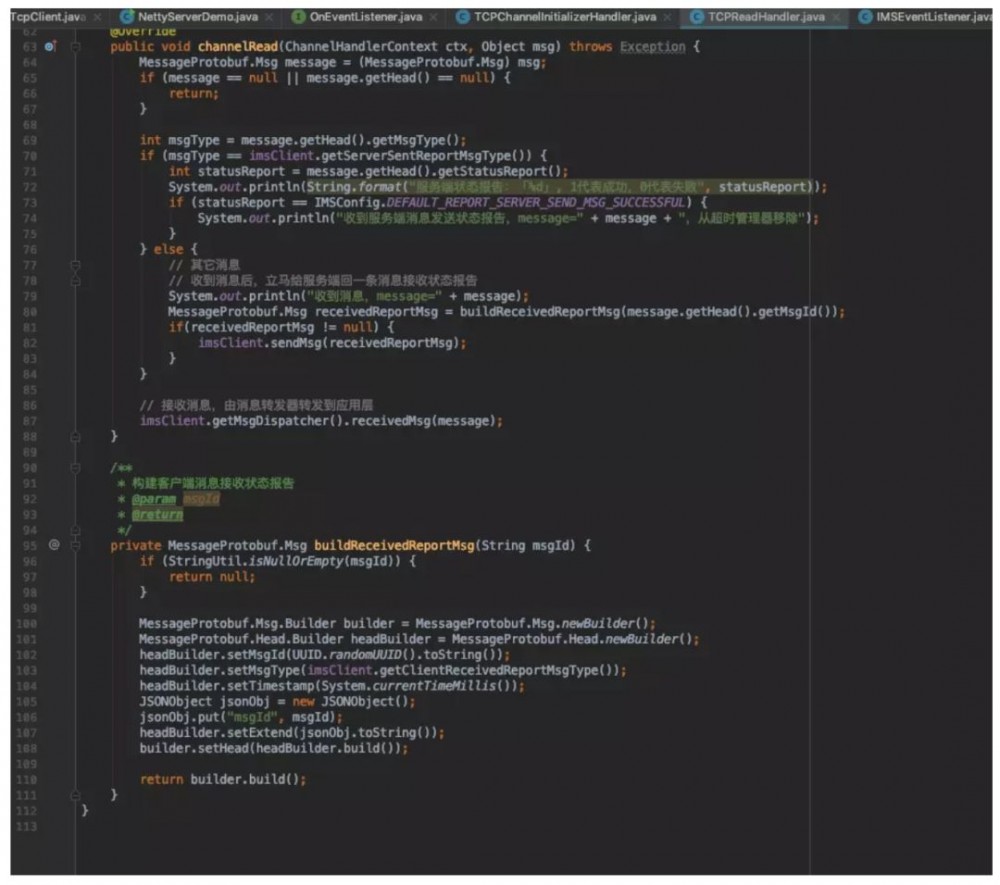The image size is (1000, 885).
Task: Toggle the comment fold marker at line 77
Action: click(75, 265)
